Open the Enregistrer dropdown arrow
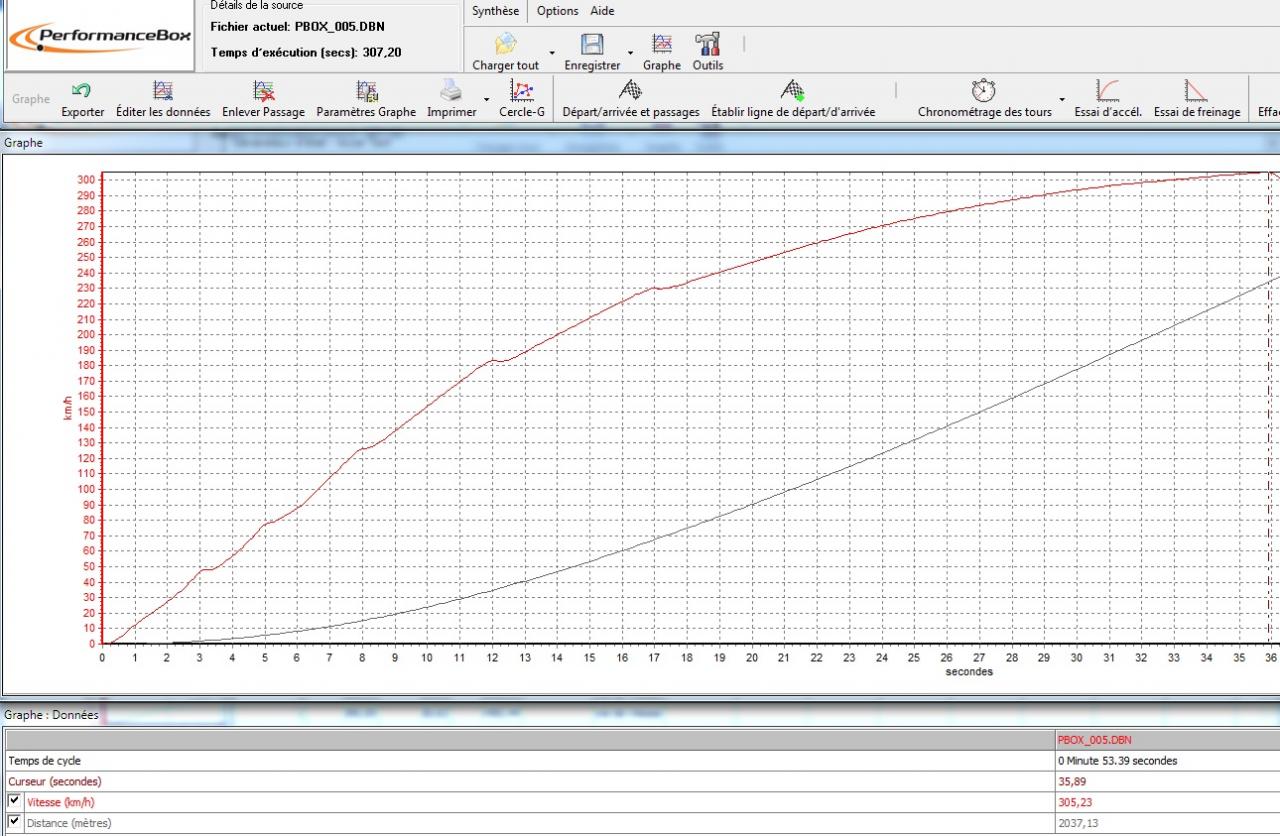 point(630,52)
